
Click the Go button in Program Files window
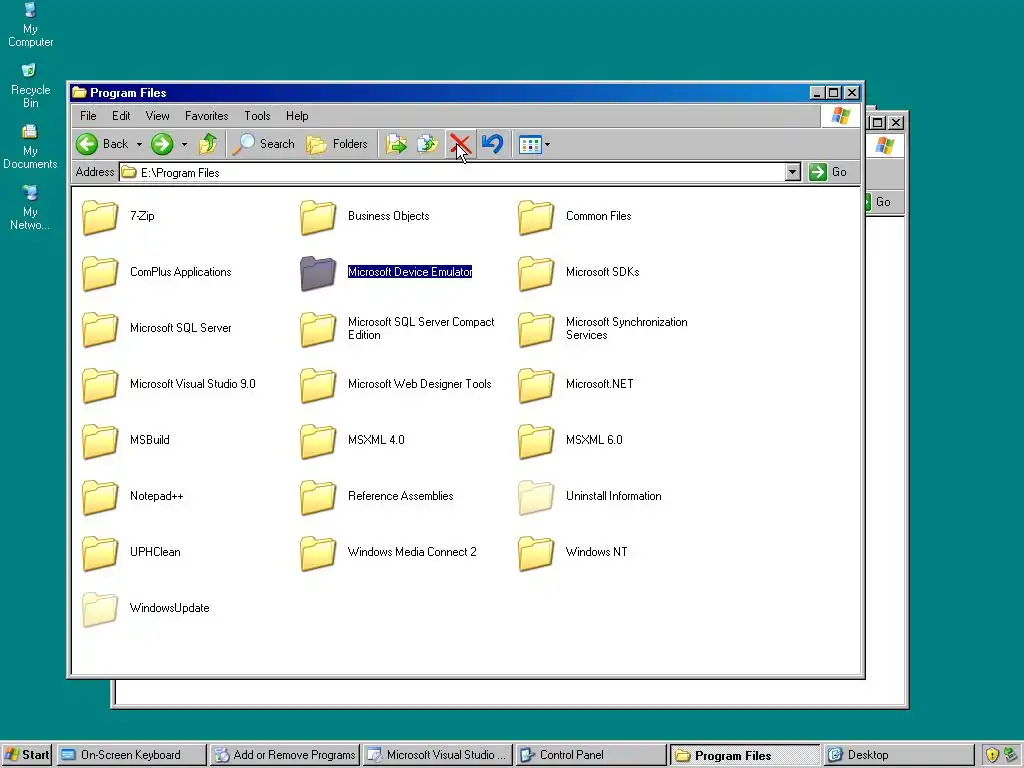828,172
